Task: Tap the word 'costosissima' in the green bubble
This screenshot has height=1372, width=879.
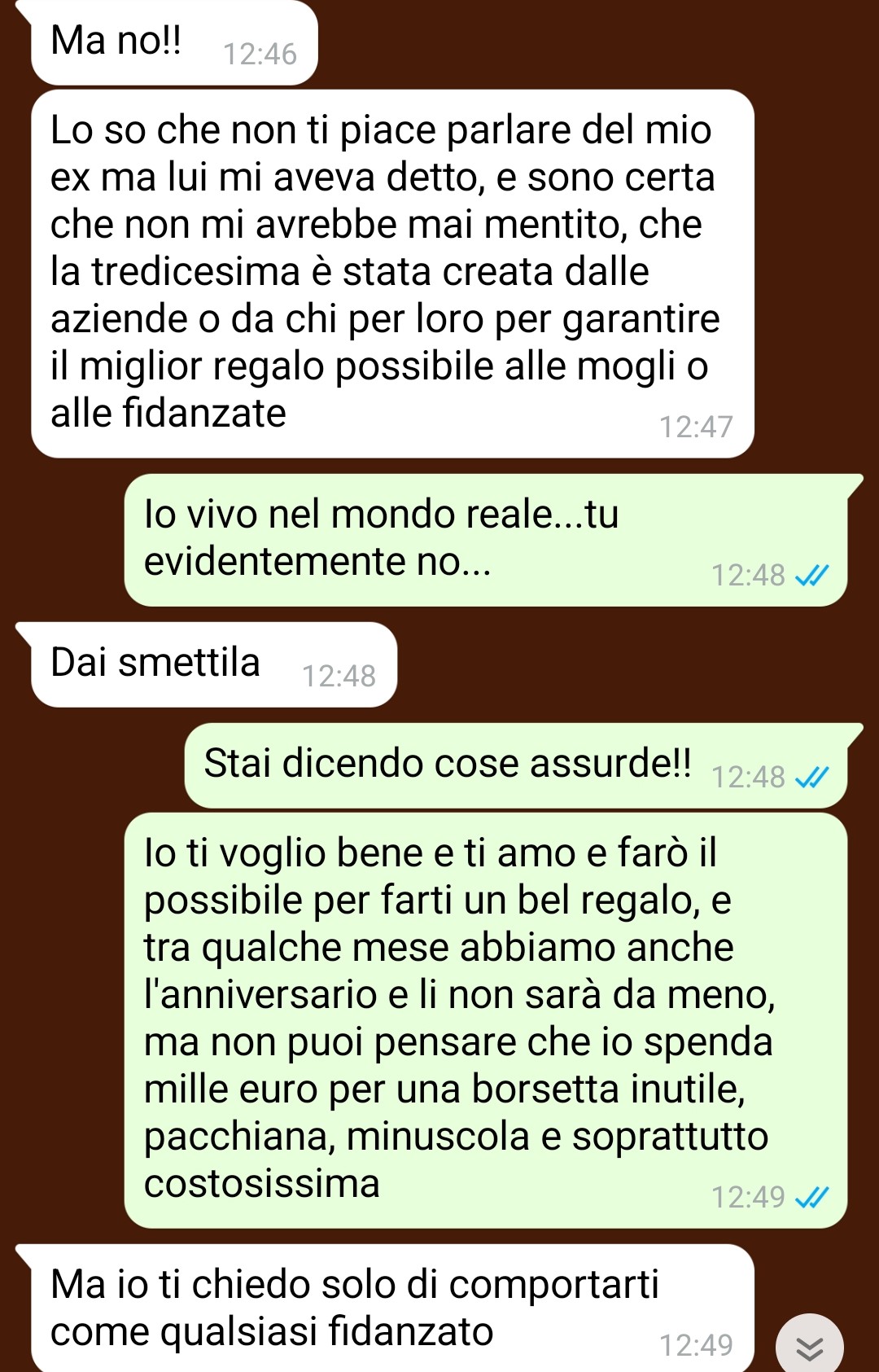Action: coord(262,1183)
